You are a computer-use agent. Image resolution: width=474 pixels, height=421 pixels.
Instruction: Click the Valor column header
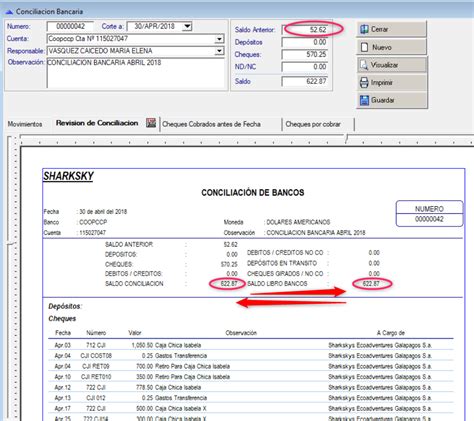tap(135, 333)
